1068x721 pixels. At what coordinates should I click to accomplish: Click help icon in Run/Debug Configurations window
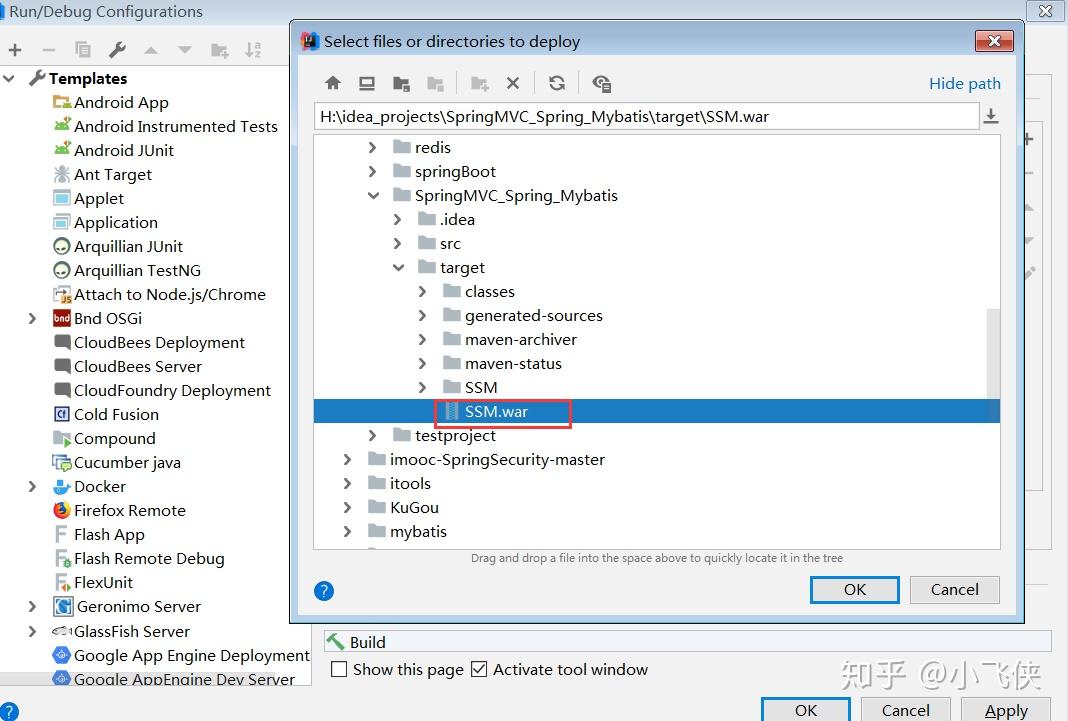point(9,711)
